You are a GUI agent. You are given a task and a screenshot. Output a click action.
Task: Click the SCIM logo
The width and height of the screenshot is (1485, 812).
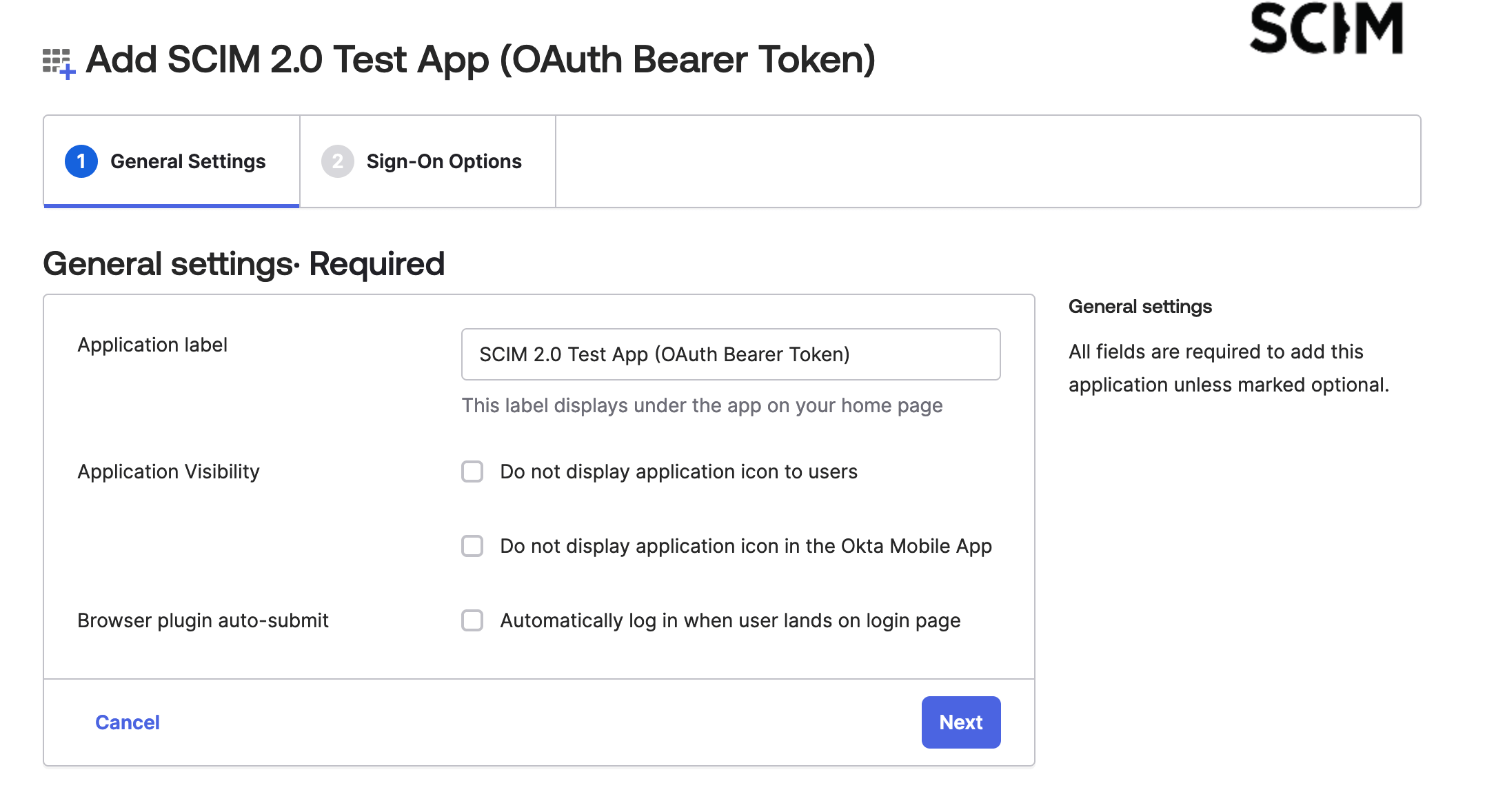tap(1326, 28)
